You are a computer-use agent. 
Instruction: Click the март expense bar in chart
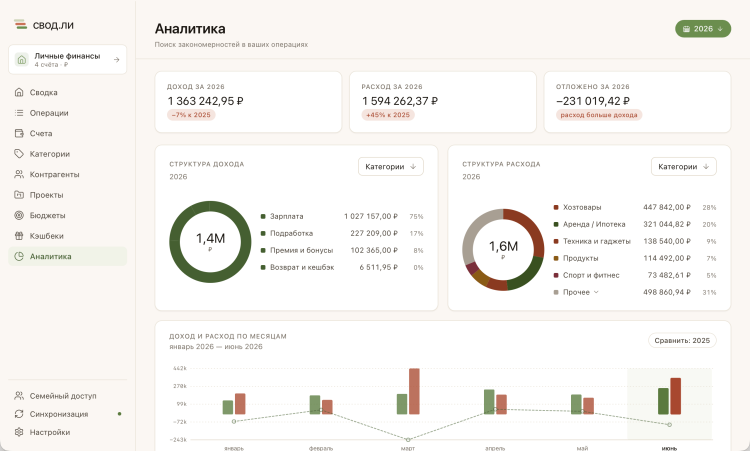click(414, 391)
